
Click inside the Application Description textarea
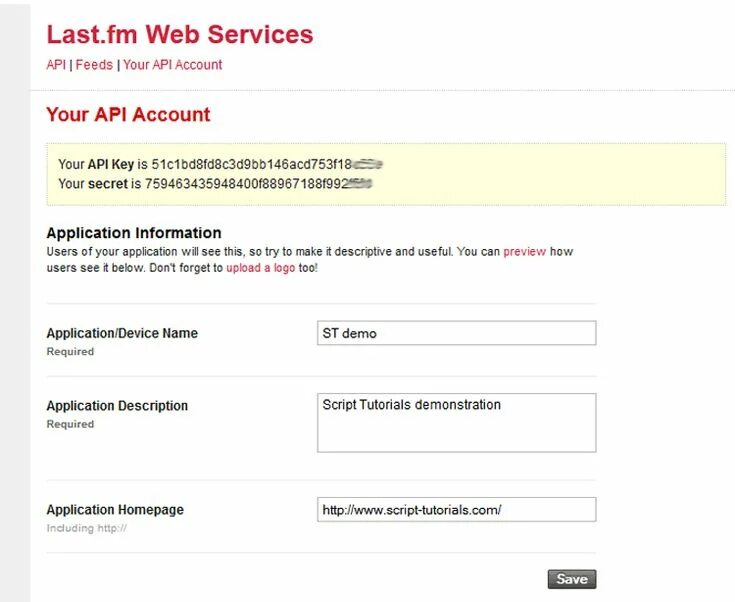click(456, 422)
